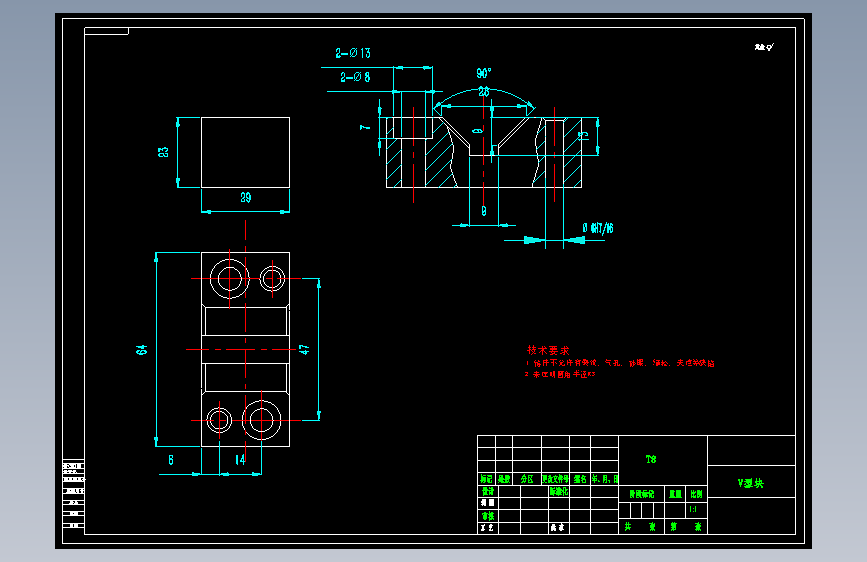Select the 90° angle dimension text
This screenshot has width=867, height=562.
tap(484, 73)
